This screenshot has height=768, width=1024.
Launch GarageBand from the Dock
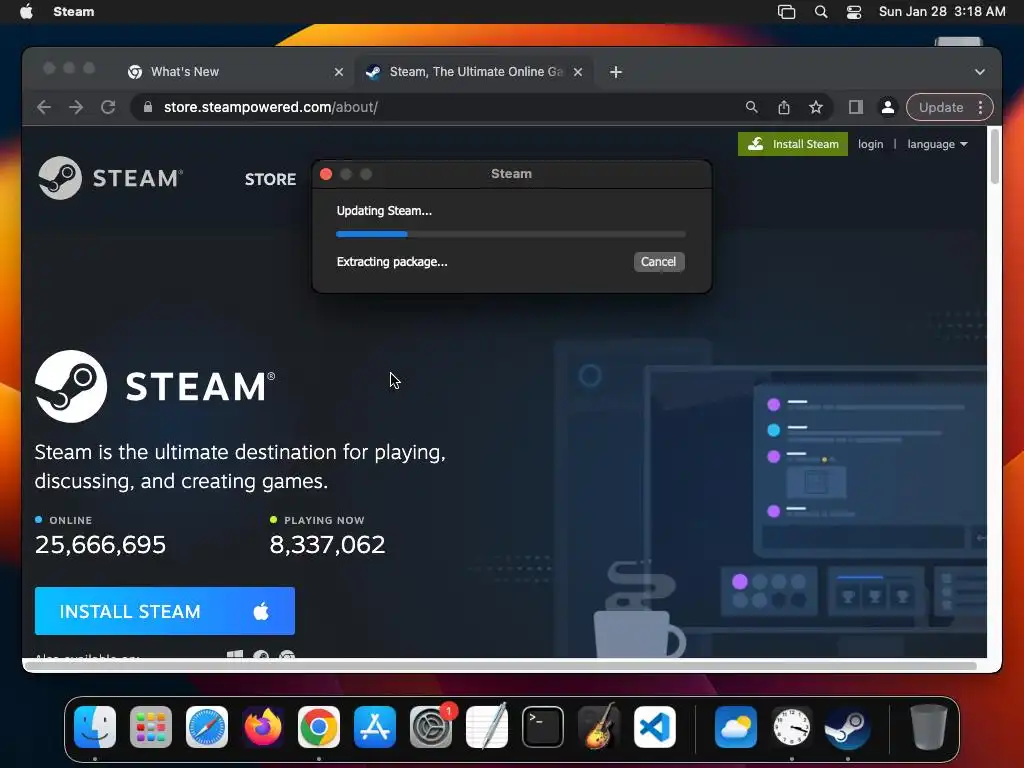599,727
